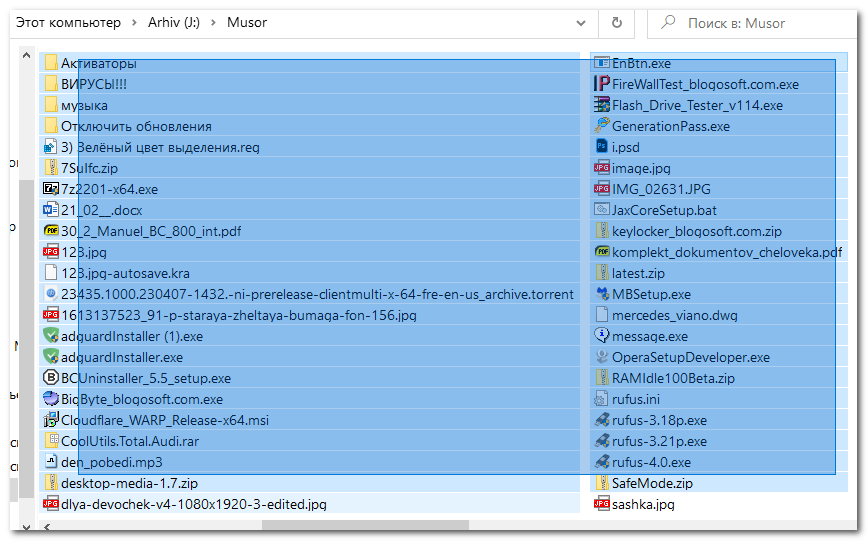Click the navigation pane scroll down arrow
Viewport: 868px width, 541px height.
26,526
